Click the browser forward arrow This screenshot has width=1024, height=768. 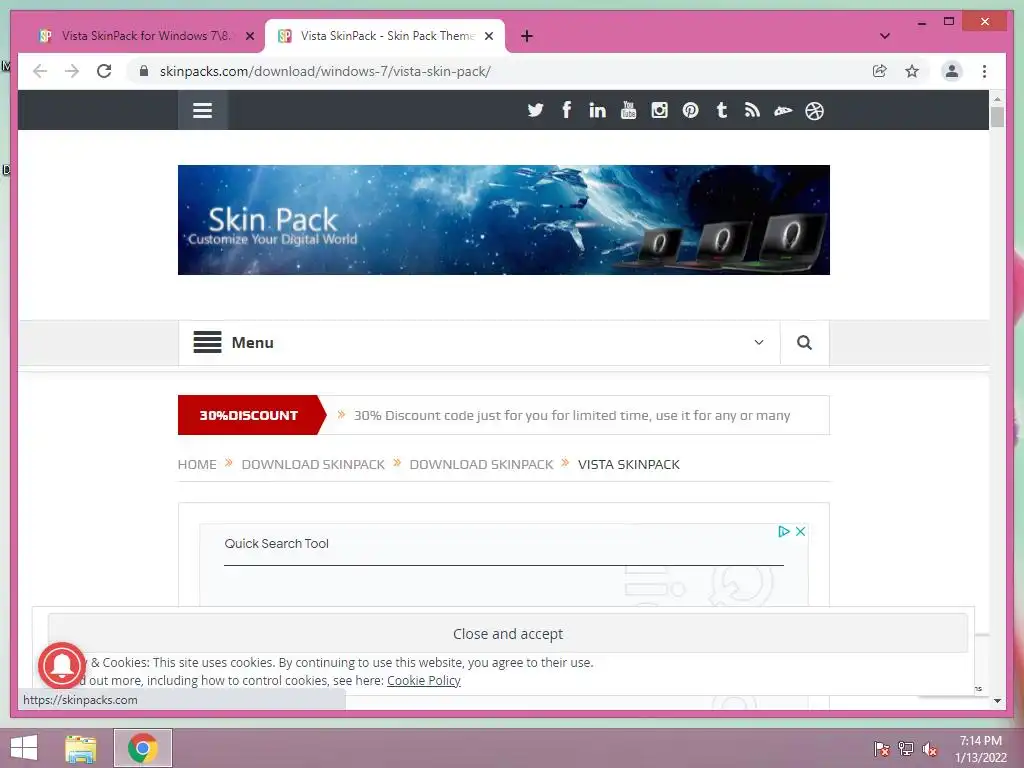pyautogui.click(x=72, y=71)
